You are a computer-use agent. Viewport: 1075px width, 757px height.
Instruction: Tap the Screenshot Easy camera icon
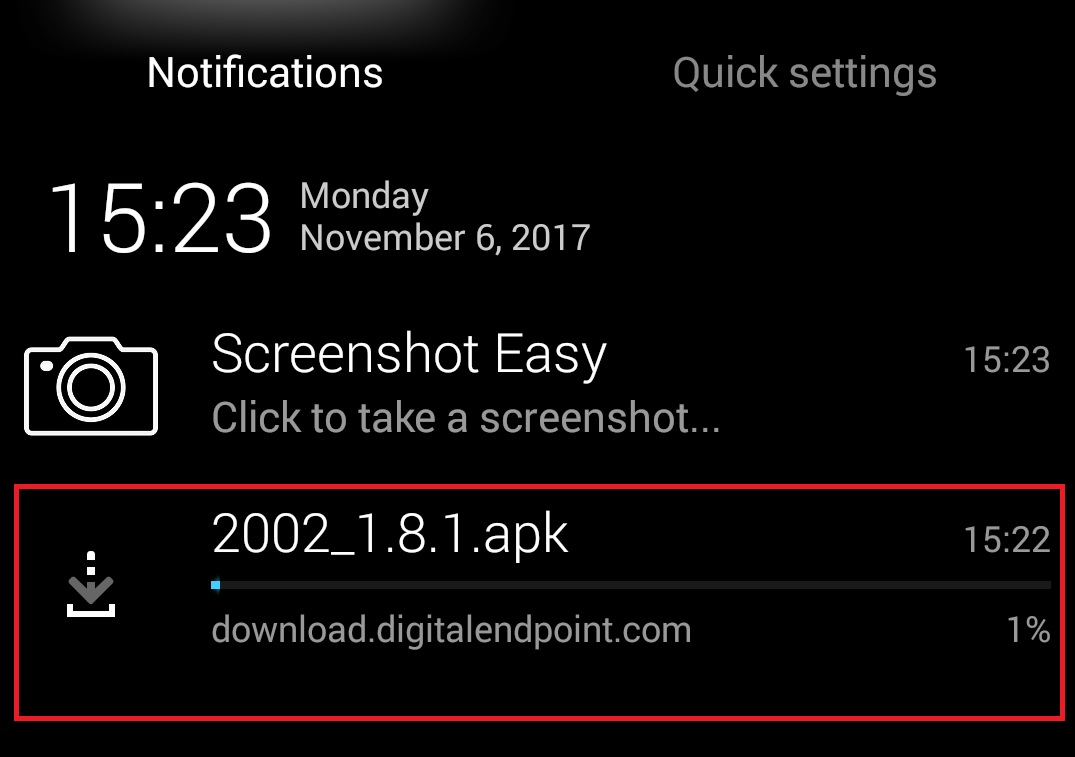[x=91, y=385]
